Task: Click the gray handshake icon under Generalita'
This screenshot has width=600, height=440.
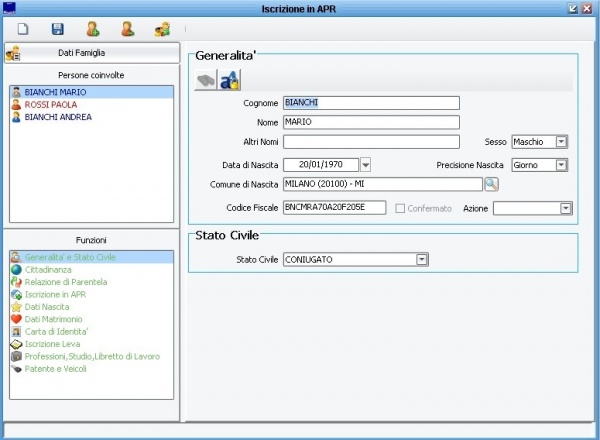Action: click(205, 81)
